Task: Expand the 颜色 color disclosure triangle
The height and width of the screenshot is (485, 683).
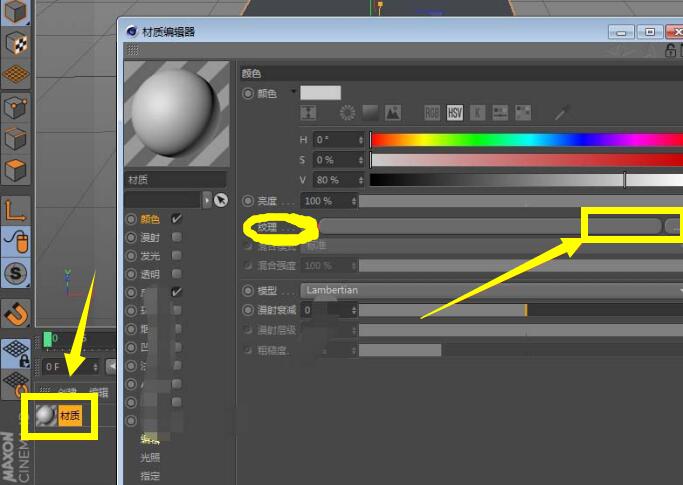Action: [293, 92]
